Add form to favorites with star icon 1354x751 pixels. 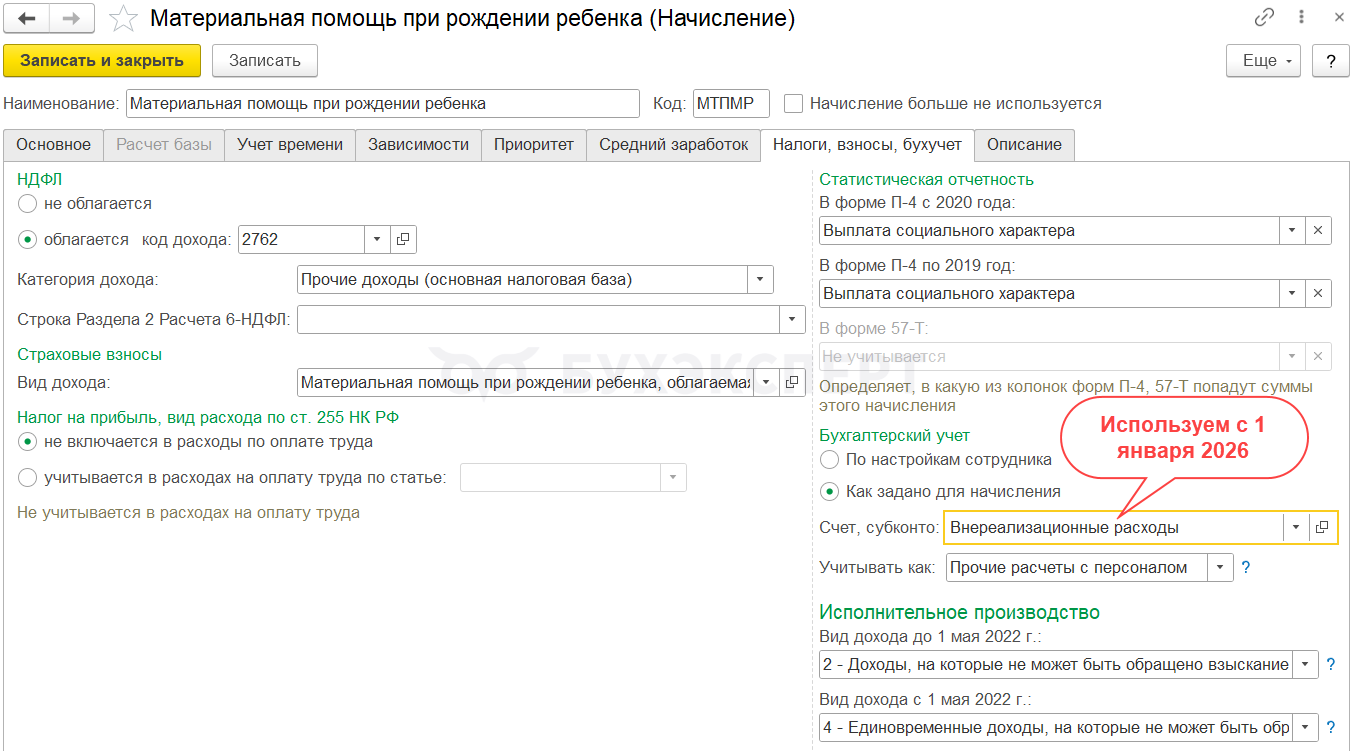[x=122, y=18]
